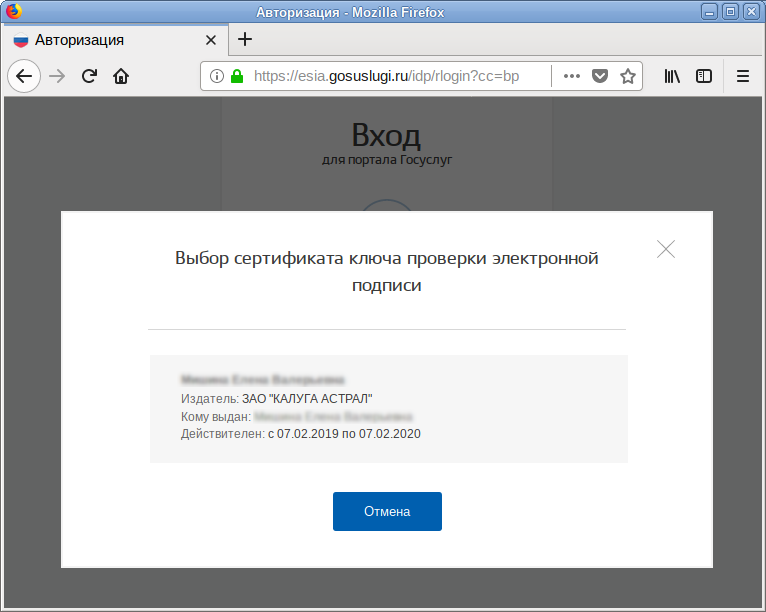Click the dialog title Выбор сертификата
Viewport: 766px width, 612px height.
coord(387,271)
